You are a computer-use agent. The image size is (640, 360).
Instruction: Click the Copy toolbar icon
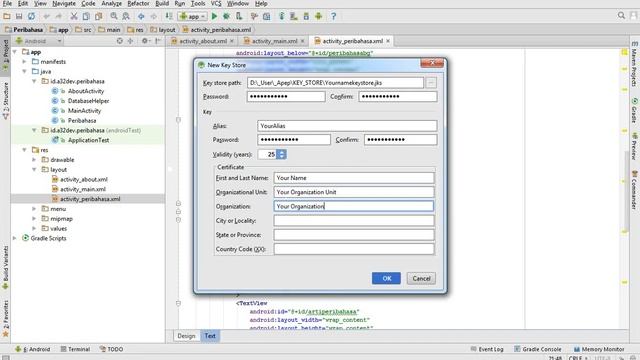86,16
